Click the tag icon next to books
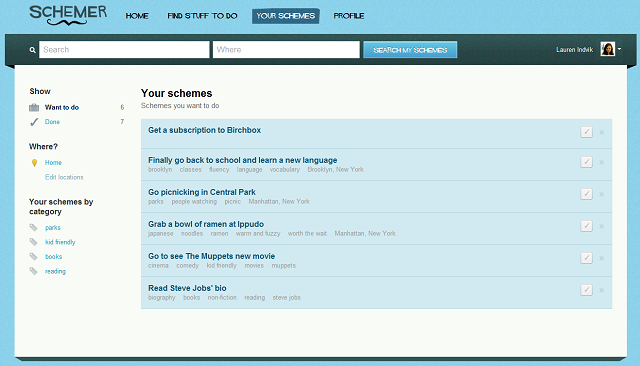The height and width of the screenshot is (366, 640). (x=33, y=256)
